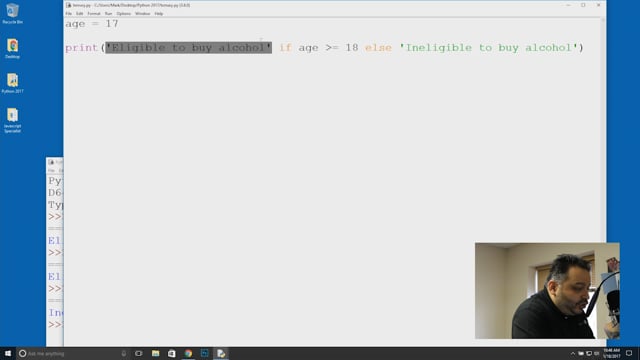Click the battery tray icon

(x=581, y=353)
